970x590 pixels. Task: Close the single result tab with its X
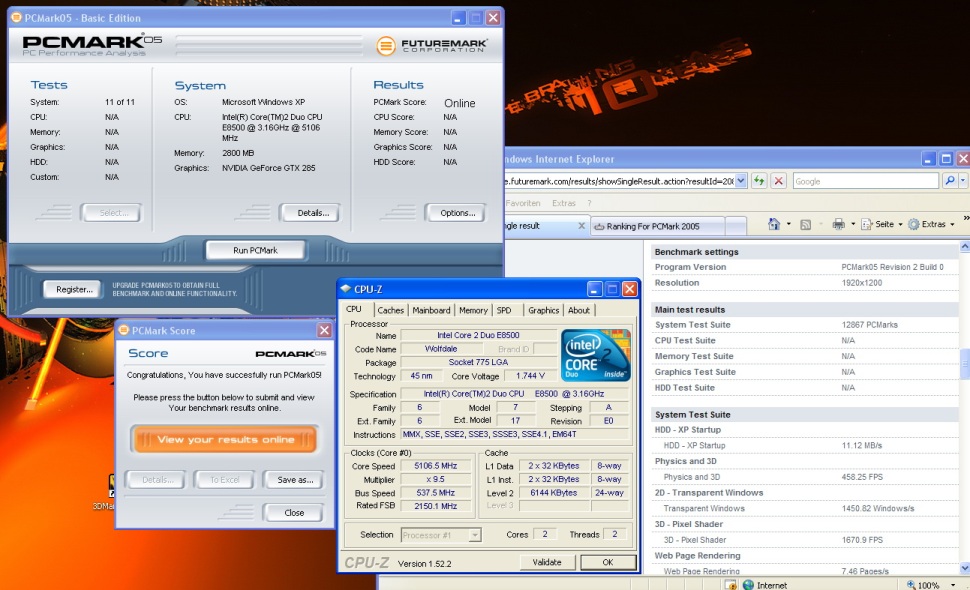tap(581, 226)
